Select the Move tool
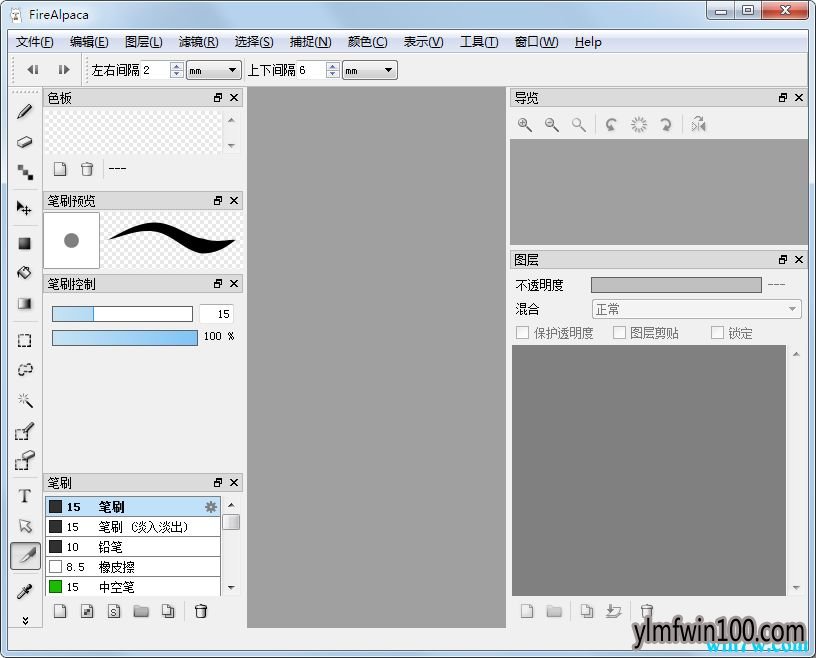This screenshot has width=816, height=658. tap(24, 208)
